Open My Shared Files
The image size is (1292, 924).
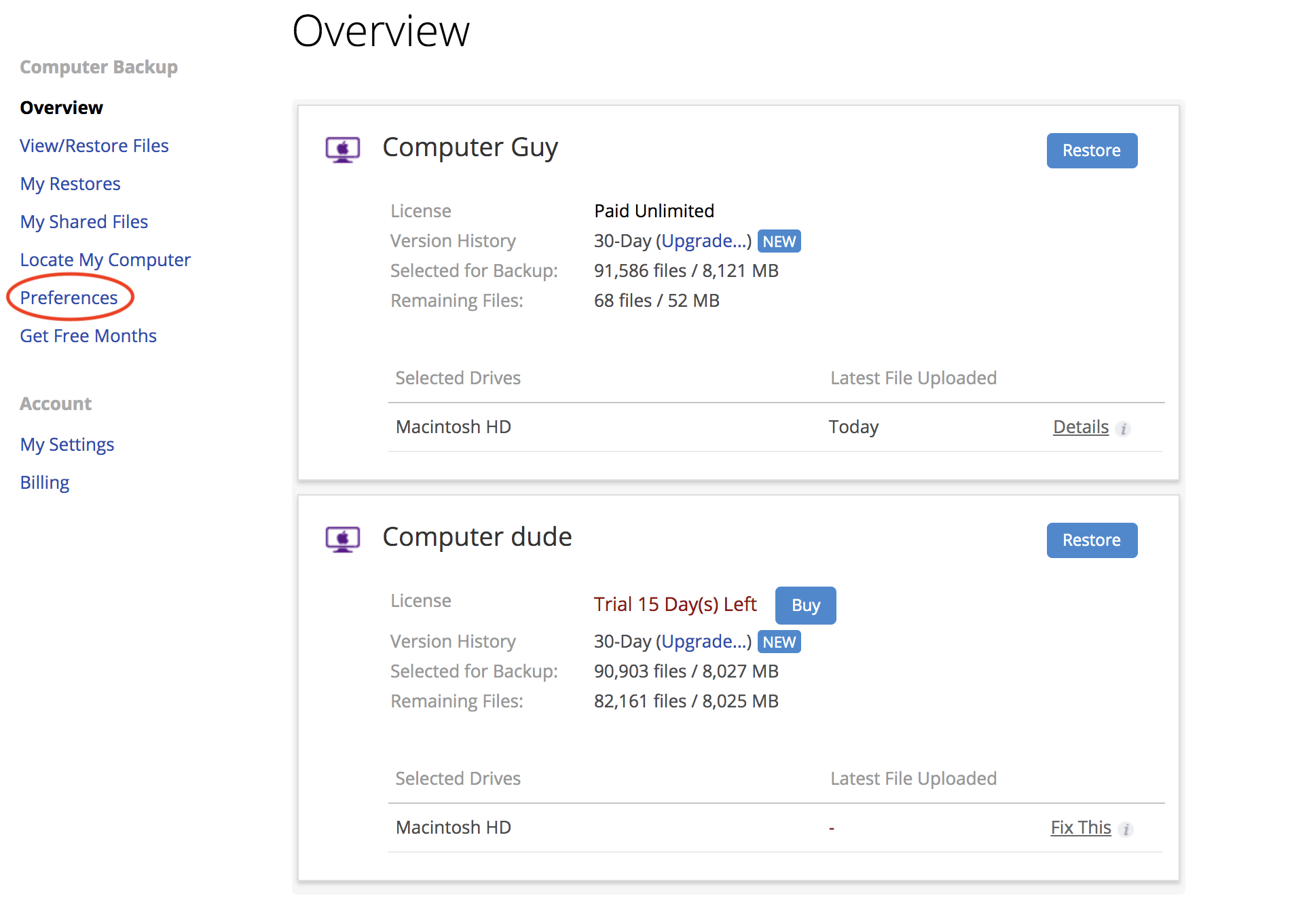[84, 221]
